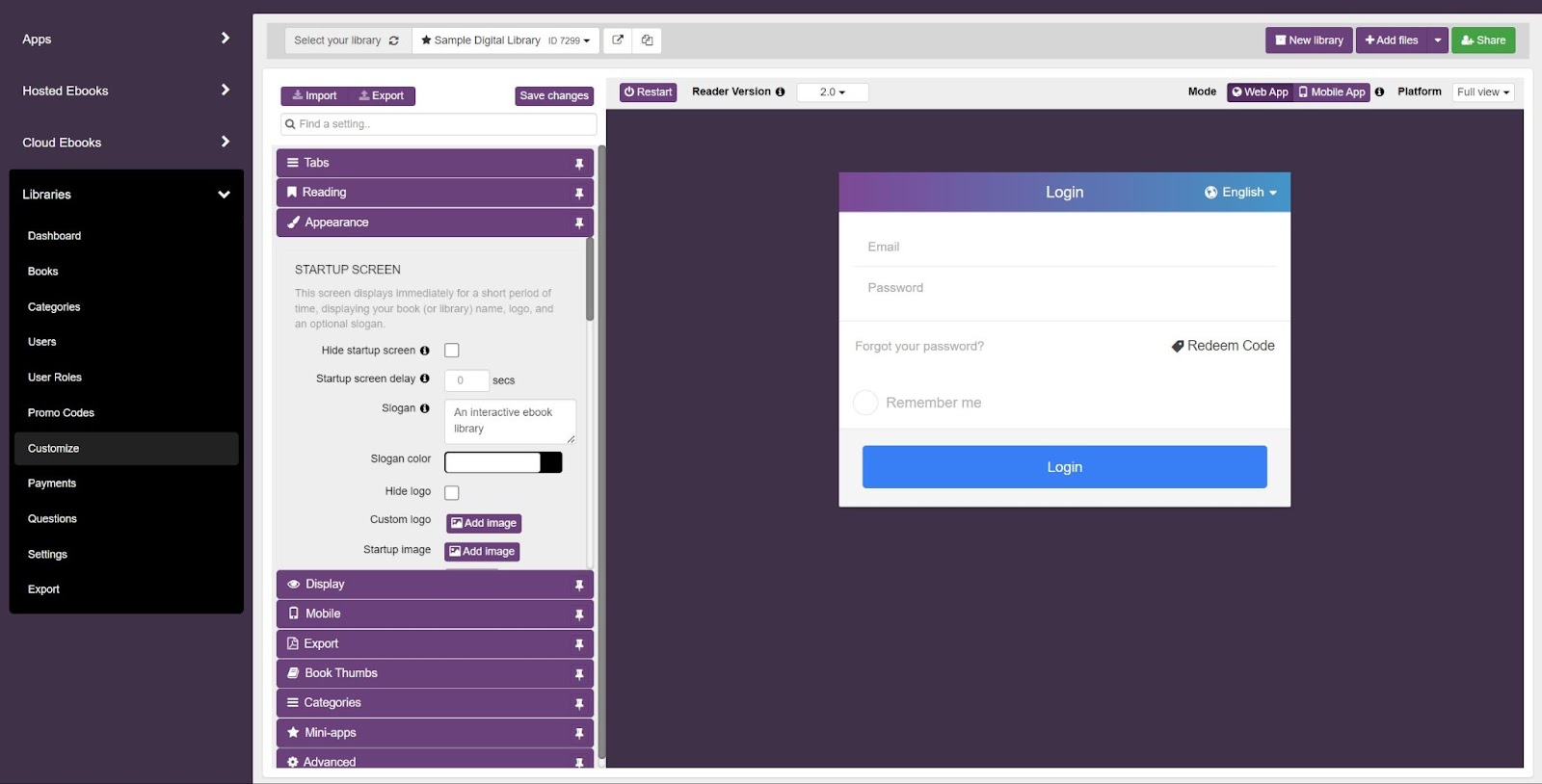1542x784 pixels.
Task: Click info icon next to Reader Version
Action: pos(780,92)
